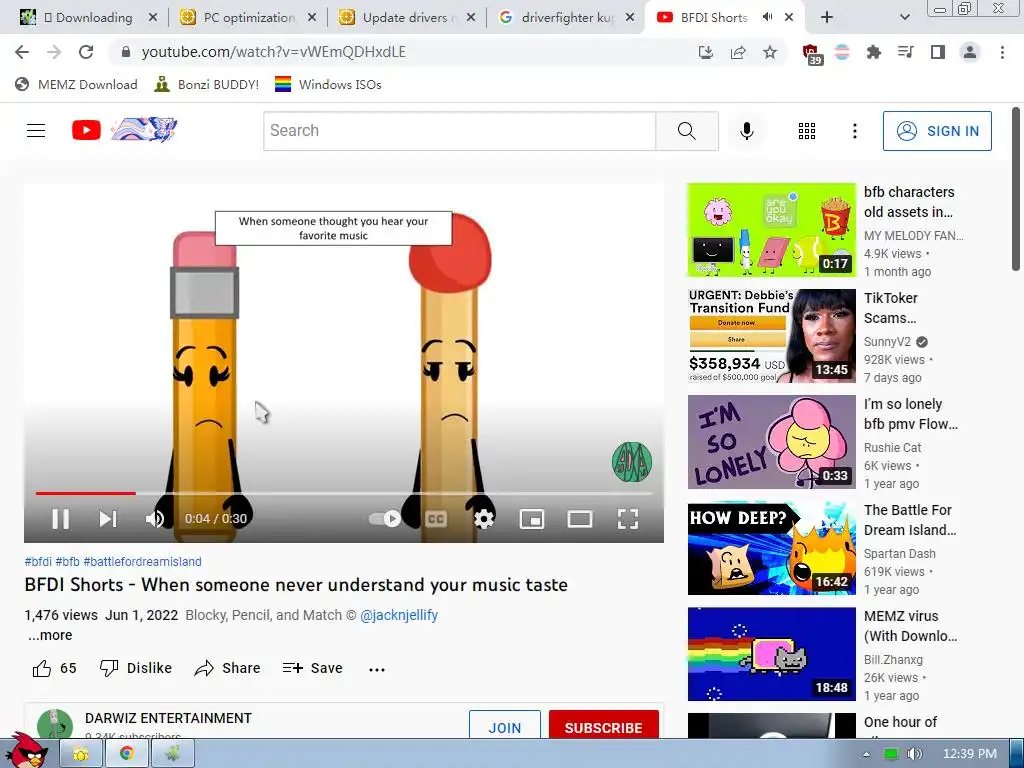Focus the YouTube Search field
Image resolution: width=1024 pixels, height=768 pixels.
(460, 131)
